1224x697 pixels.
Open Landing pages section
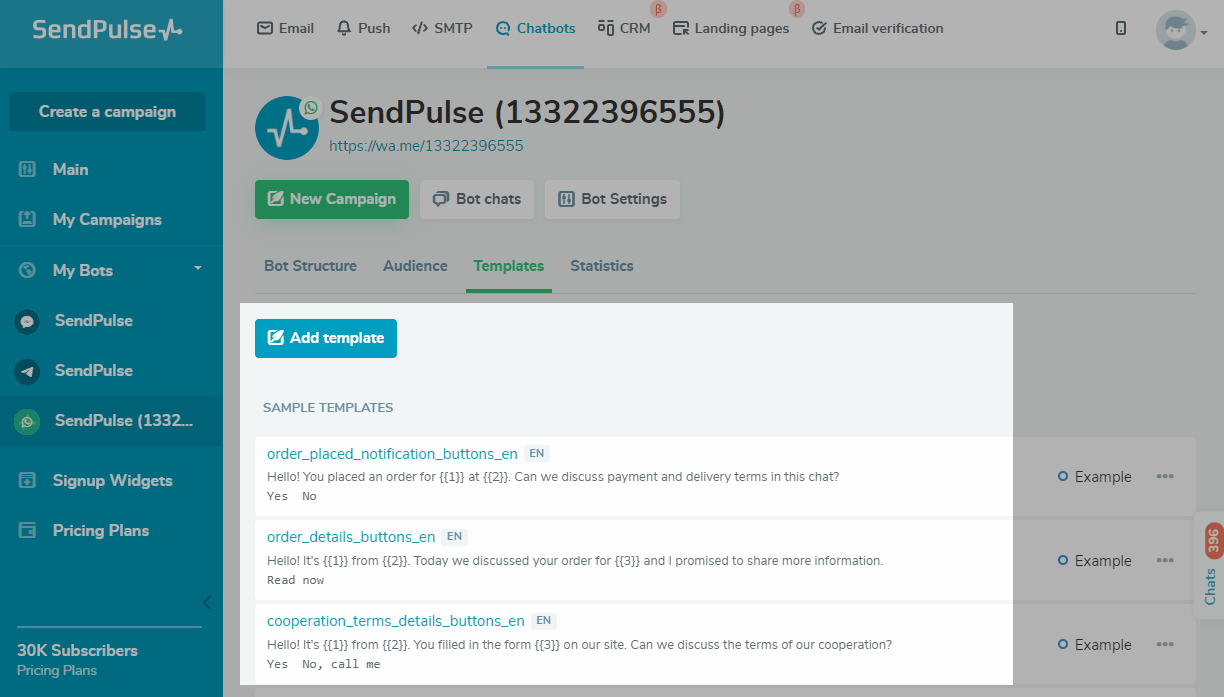point(731,28)
